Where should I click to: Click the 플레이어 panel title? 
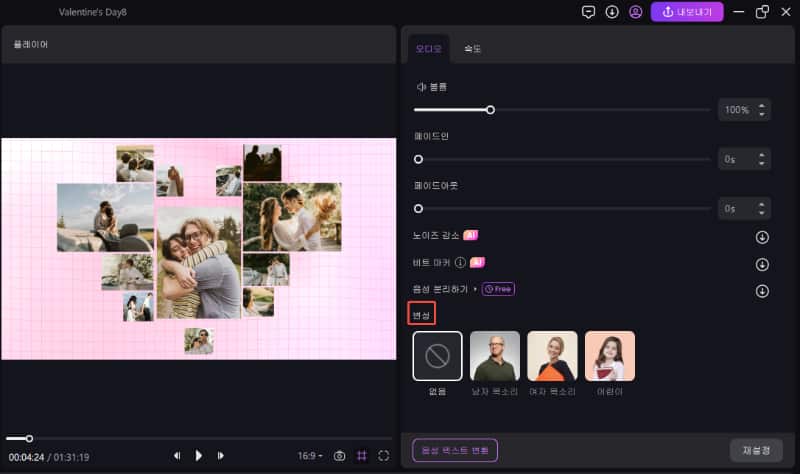[x=31, y=44]
